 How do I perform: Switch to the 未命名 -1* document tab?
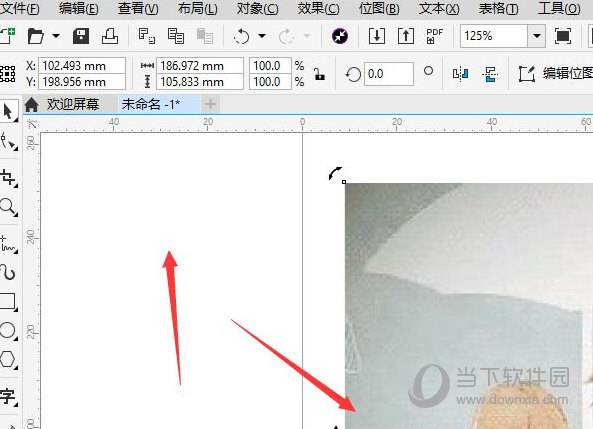coord(158,104)
